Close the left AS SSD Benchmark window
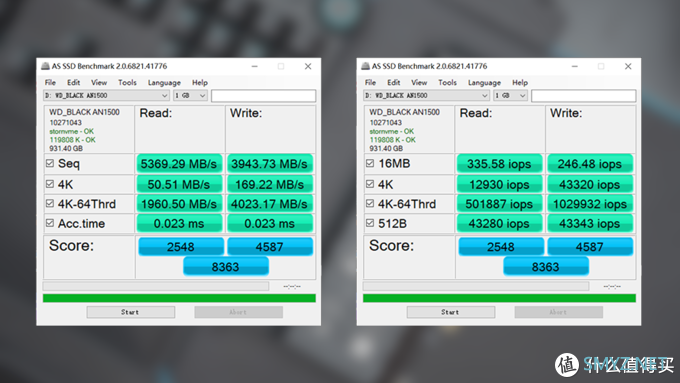 (308, 66)
